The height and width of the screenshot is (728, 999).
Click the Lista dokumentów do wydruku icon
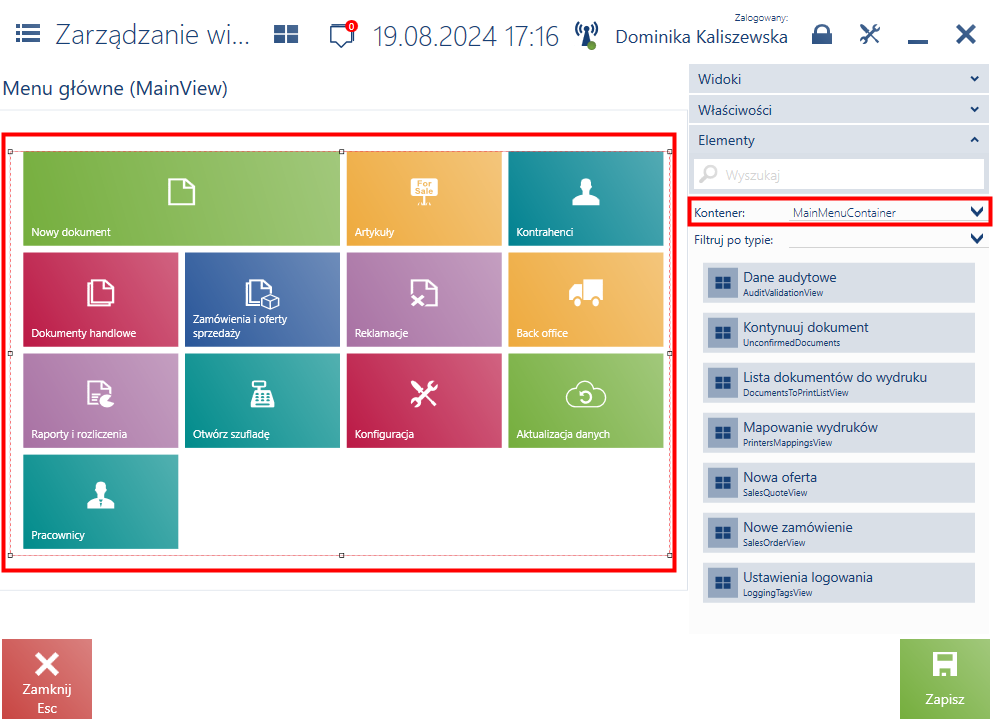coord(722,383)
